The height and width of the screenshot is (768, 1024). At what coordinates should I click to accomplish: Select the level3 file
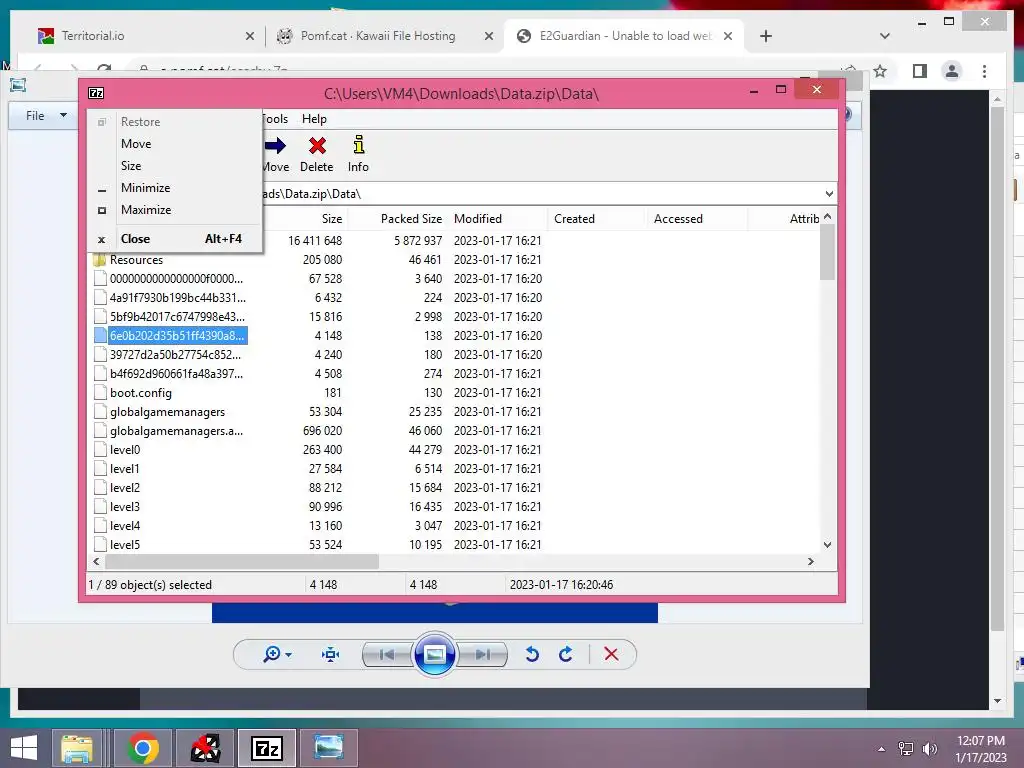pyautogui.click(x=125, y=507)
